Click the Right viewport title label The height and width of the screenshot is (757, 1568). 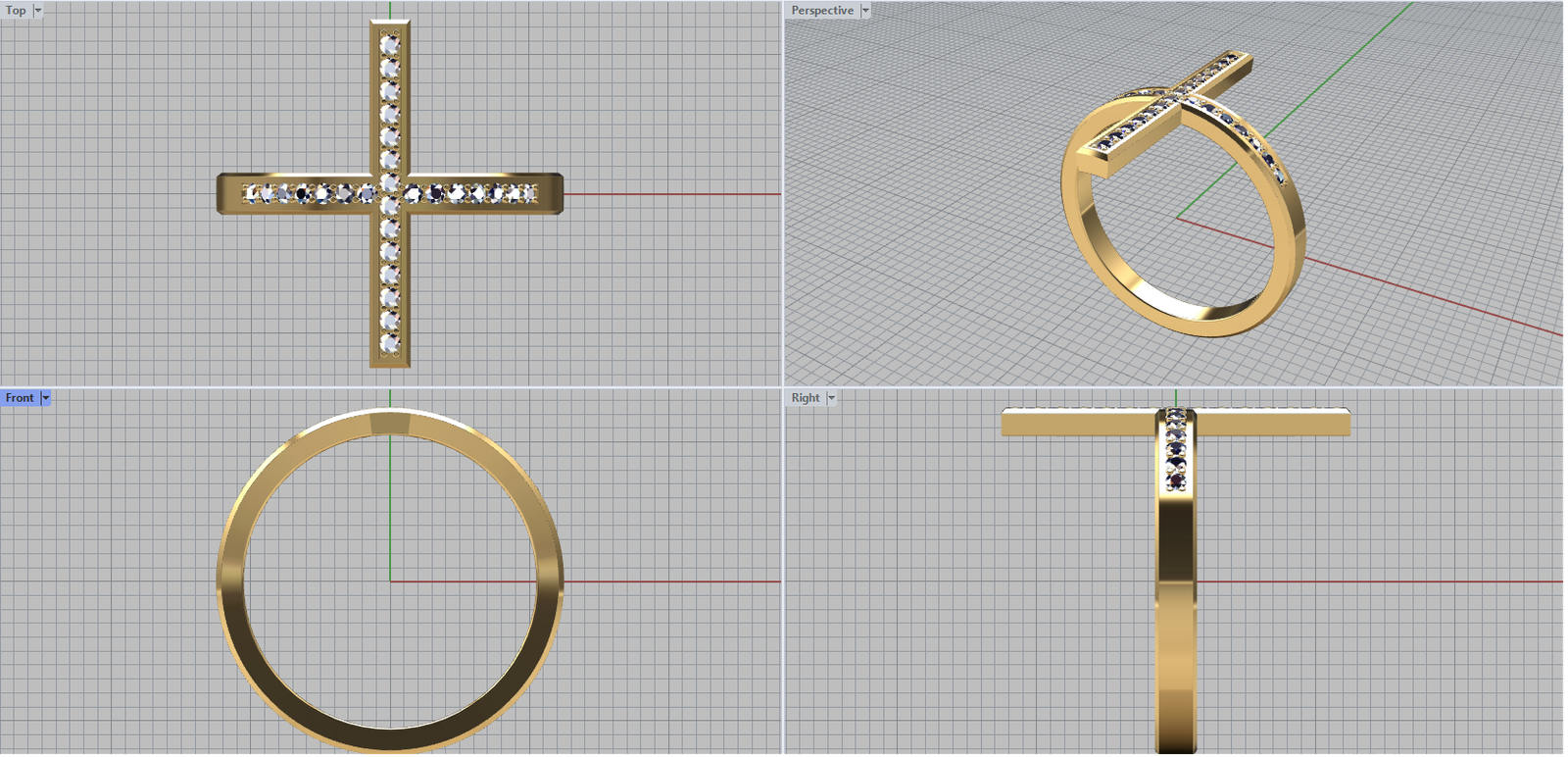pos(805,398)
